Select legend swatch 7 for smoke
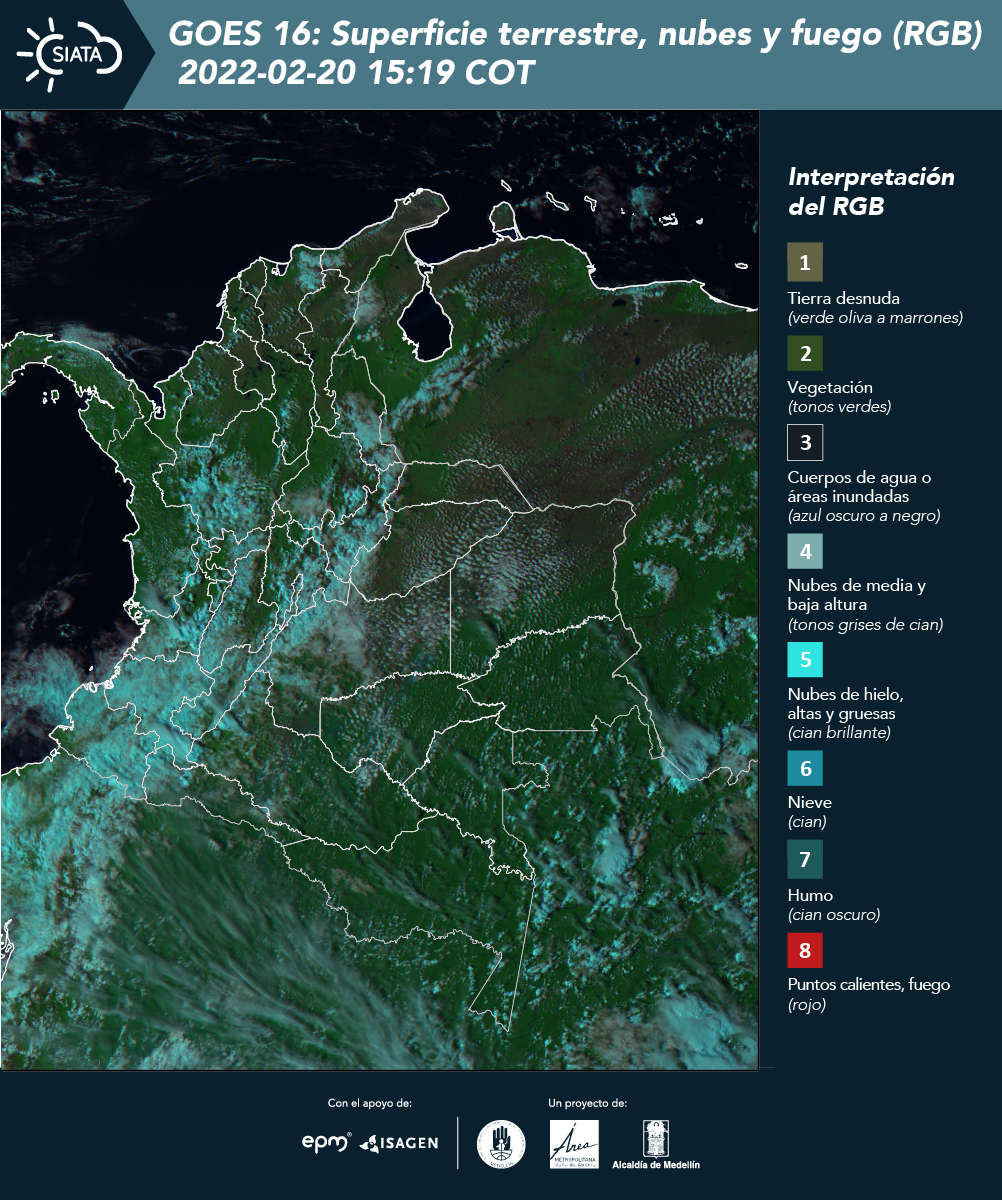The width and height of the screenshot is (1002, 1200). click(805, 859)
